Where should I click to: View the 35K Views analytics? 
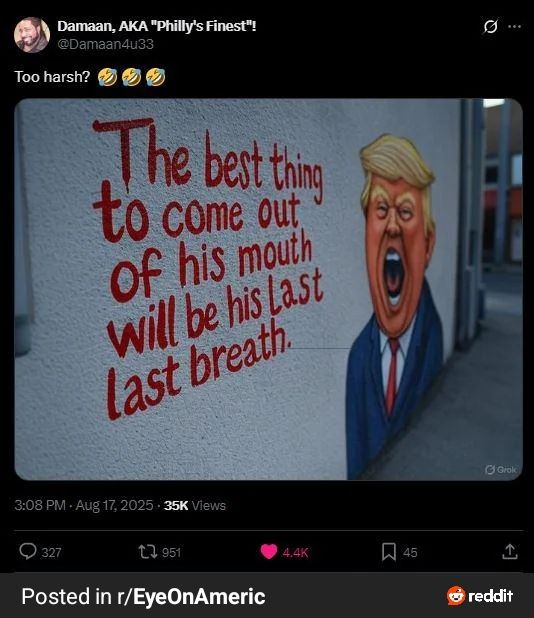pos(195,505)
